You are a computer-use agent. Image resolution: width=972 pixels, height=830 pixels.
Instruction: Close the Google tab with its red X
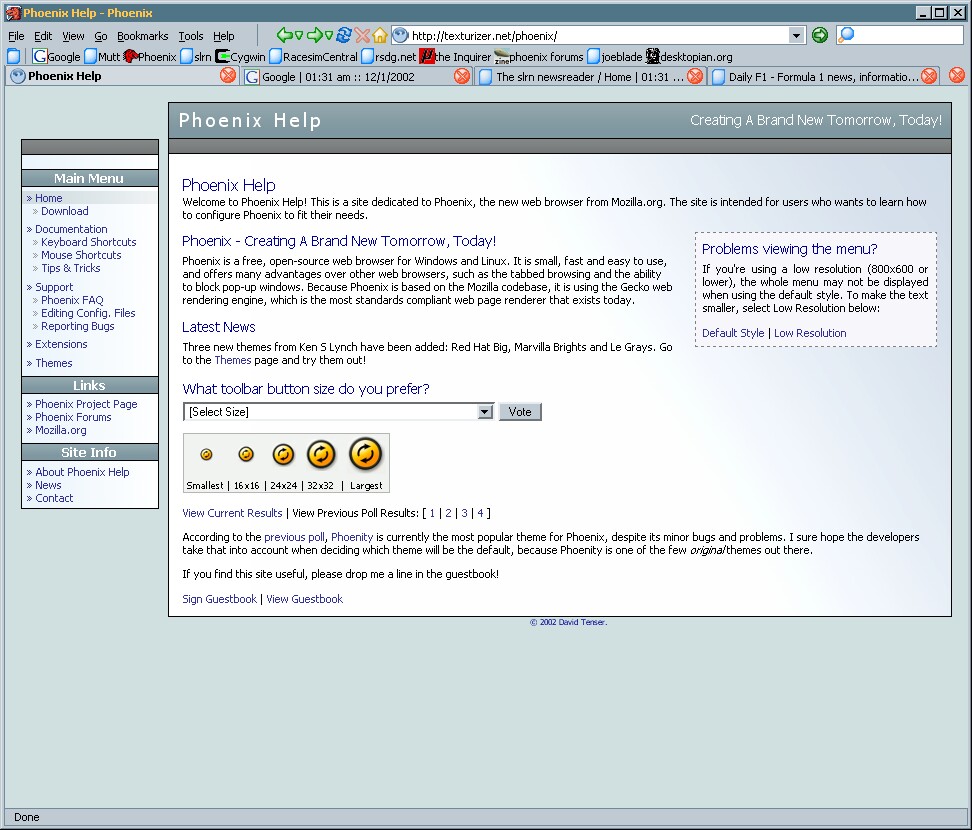[462, 76]
